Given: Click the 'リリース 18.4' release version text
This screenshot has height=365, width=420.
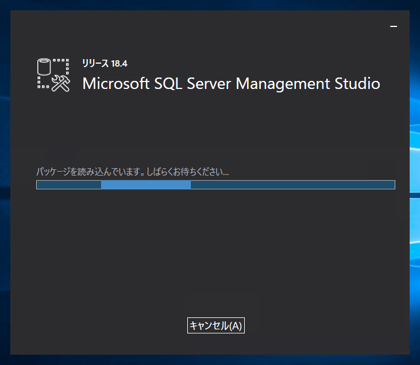Looking at the screenshot, I should (105, 63).
